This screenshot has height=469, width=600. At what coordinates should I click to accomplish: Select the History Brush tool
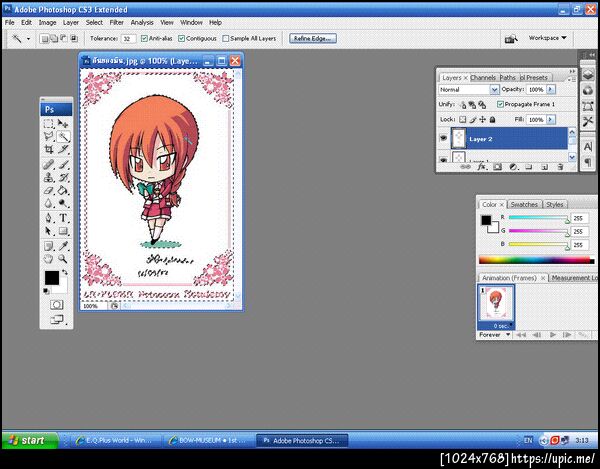tap(63, 178)
